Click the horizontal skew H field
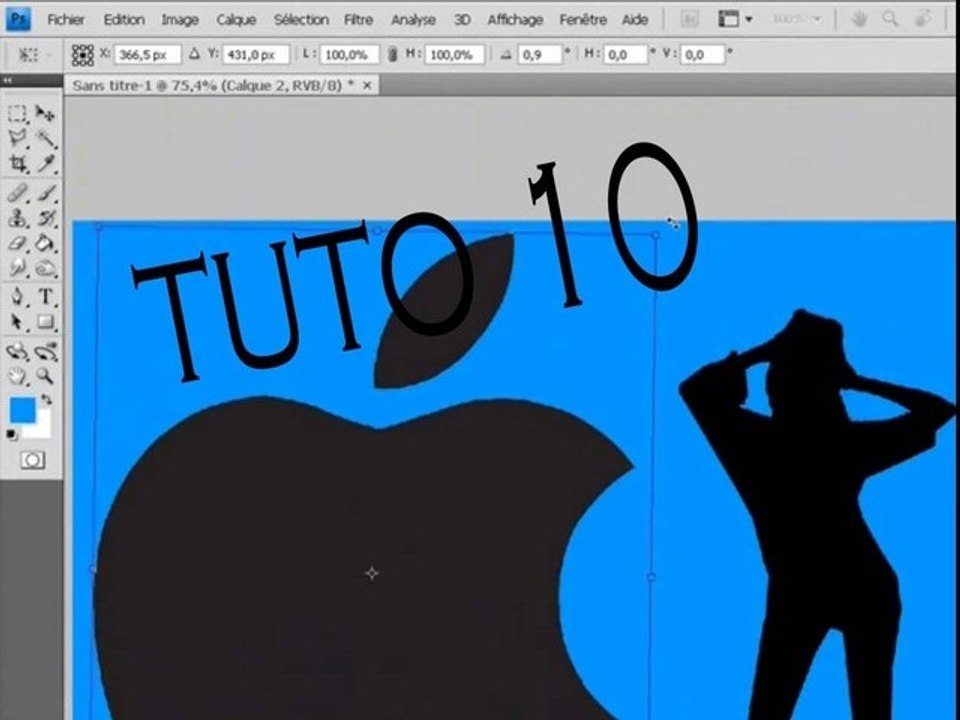960x720 pixels. pyautogui.click(x=625, y=55)
